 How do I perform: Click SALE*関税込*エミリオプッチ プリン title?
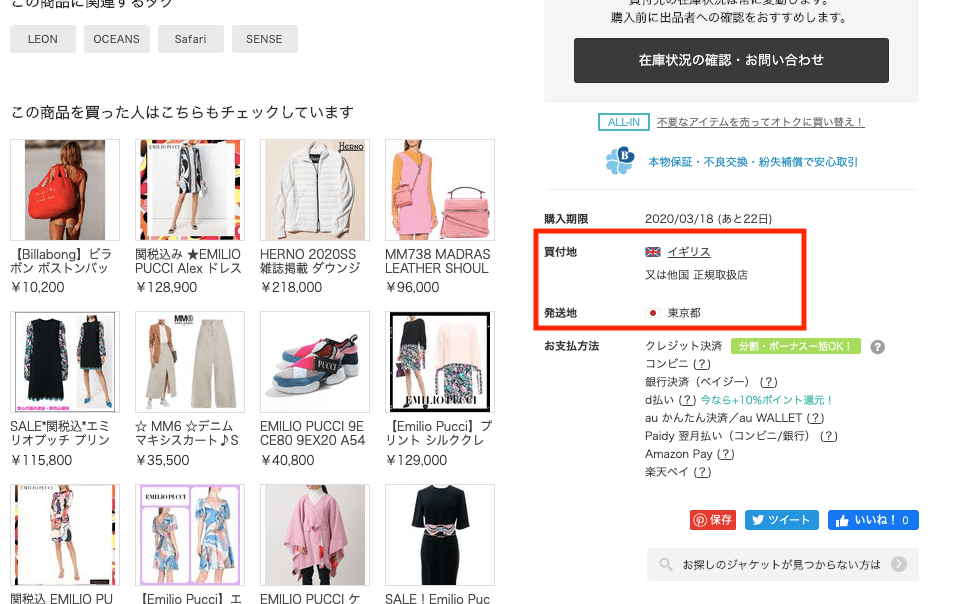tap(60, 433)
